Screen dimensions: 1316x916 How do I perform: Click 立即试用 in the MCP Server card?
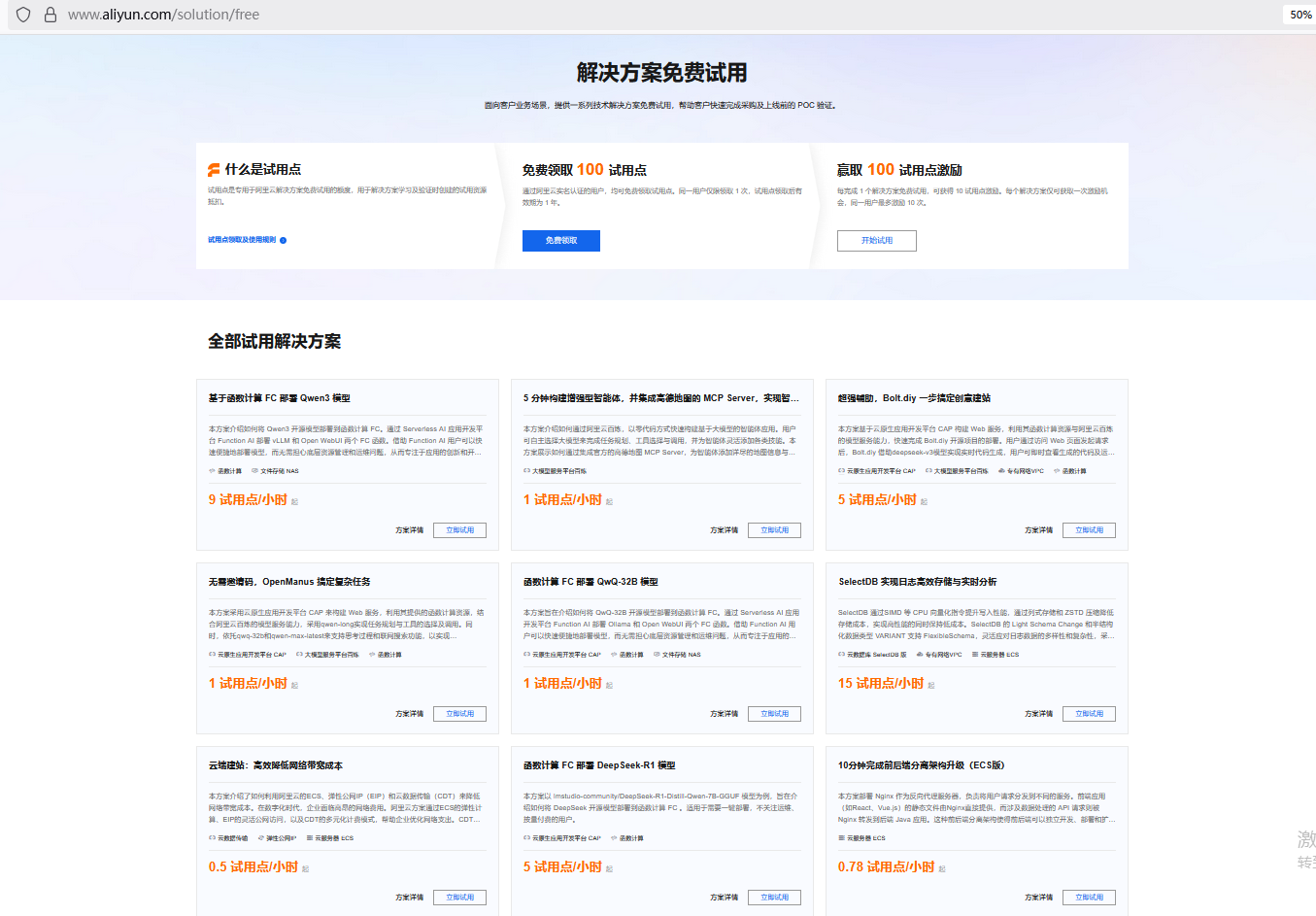[774, 530]
